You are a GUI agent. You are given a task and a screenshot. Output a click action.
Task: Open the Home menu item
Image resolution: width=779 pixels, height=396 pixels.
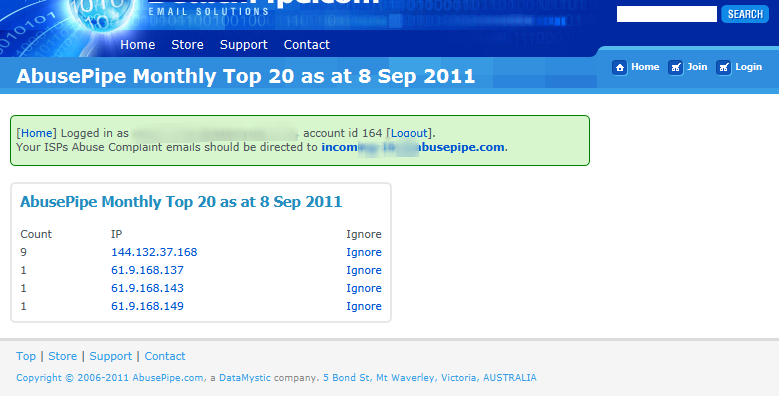(x=138, y=45)
